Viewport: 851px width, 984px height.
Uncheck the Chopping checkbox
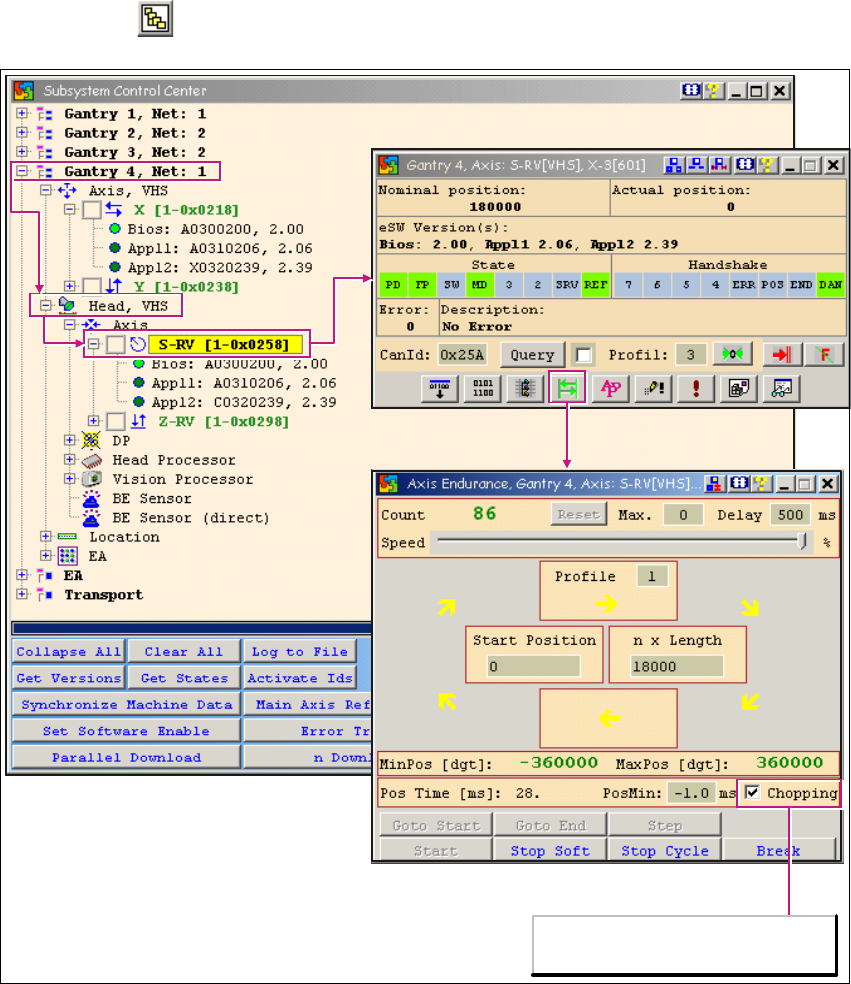753,793
